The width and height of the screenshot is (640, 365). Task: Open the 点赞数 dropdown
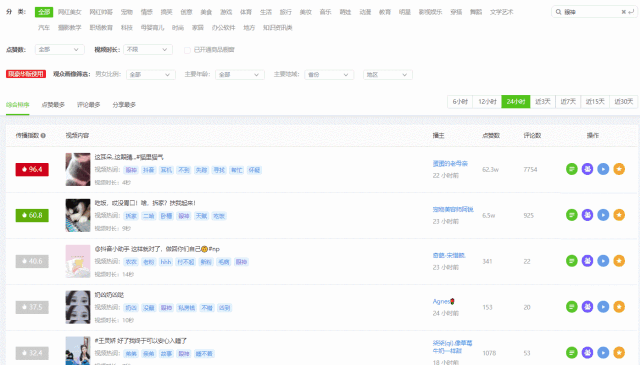pyautogui.click(x=60, y=49)
